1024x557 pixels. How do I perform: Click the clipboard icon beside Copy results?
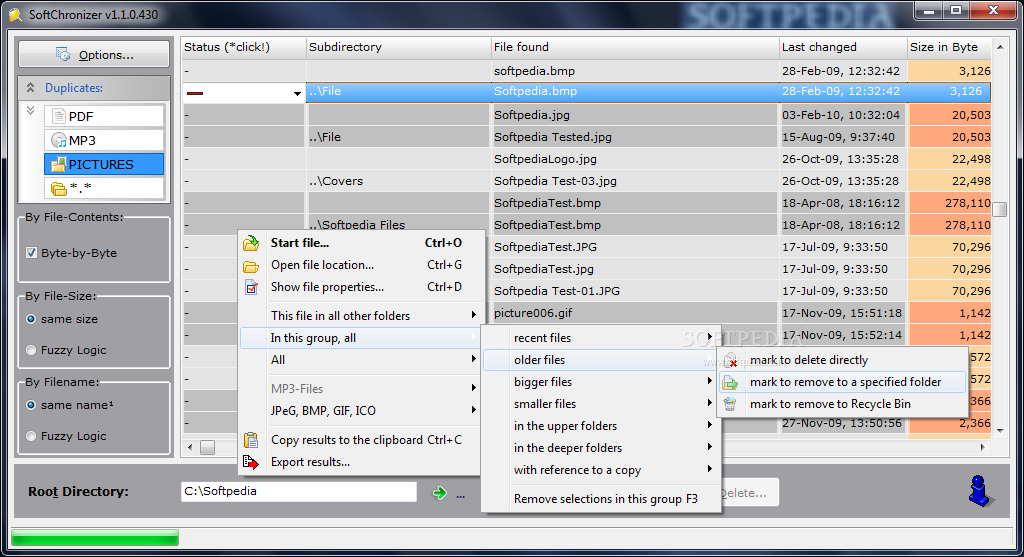[251, 440]
